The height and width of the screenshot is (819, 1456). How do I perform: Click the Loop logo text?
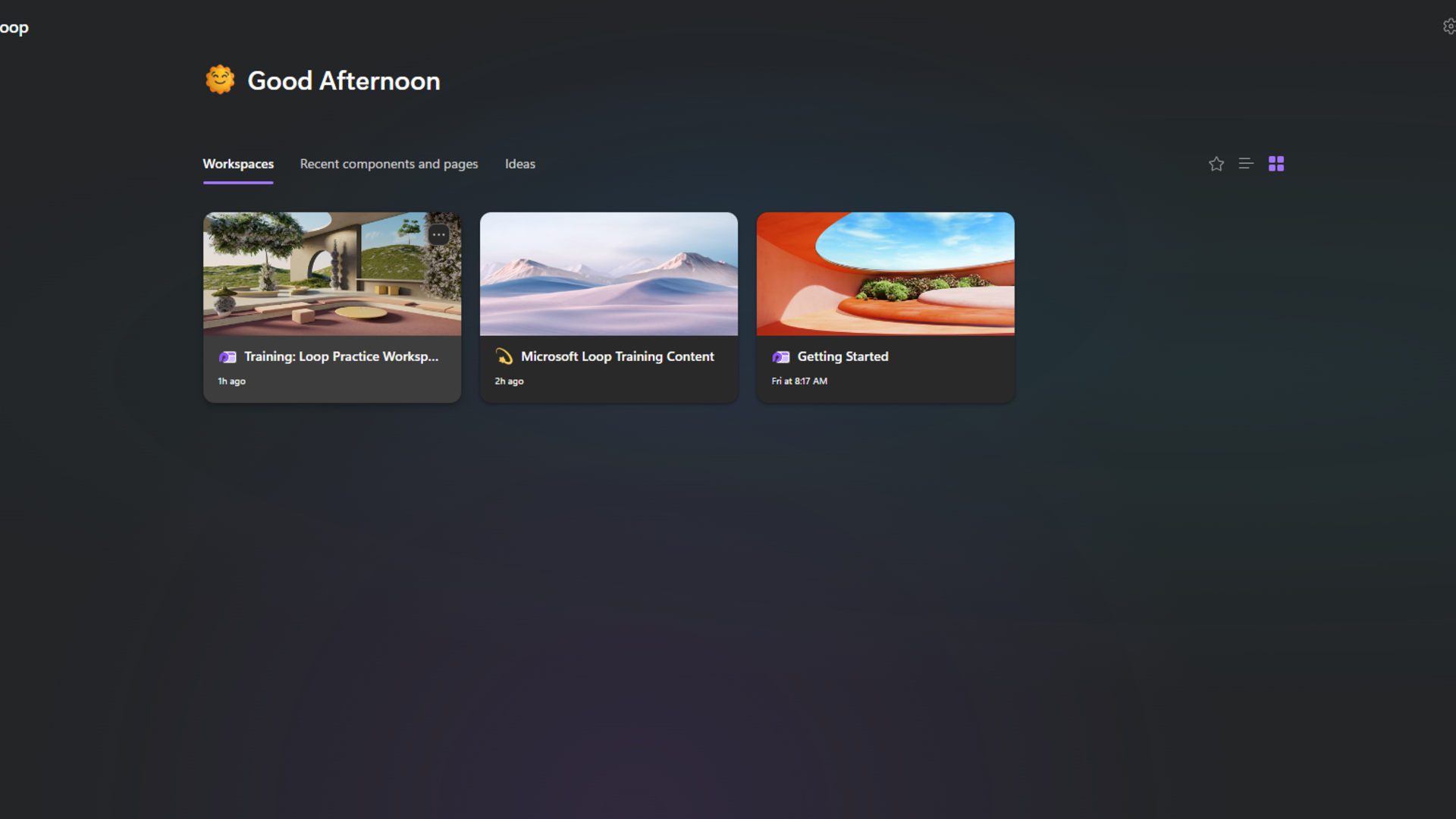tap(14, 28)
